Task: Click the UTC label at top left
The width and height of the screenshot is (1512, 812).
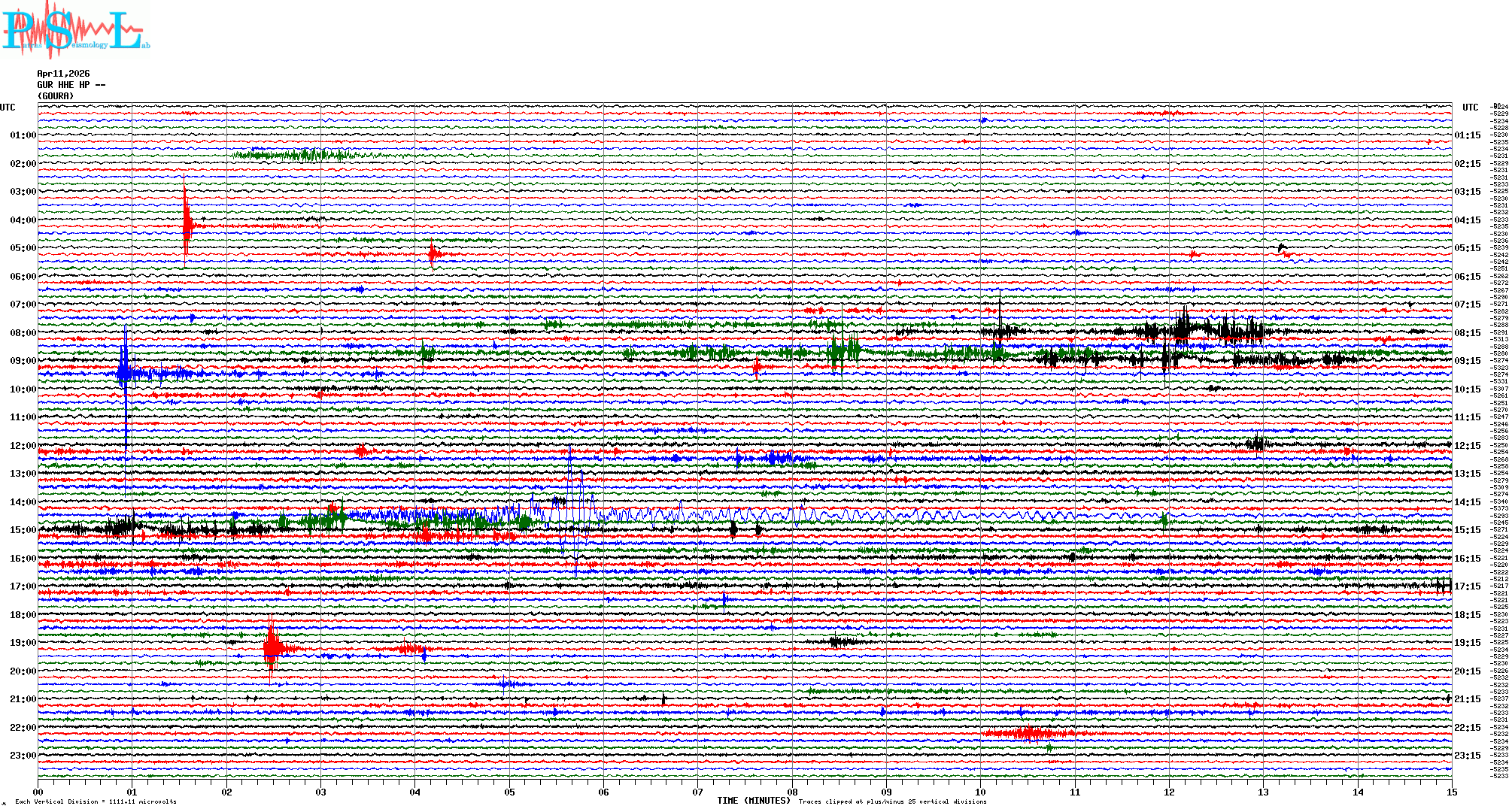Action: coord(8,108)
